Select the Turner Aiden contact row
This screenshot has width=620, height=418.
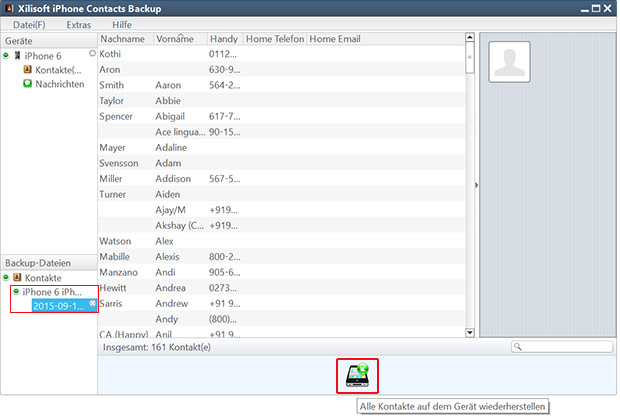(x=281, y=194)
